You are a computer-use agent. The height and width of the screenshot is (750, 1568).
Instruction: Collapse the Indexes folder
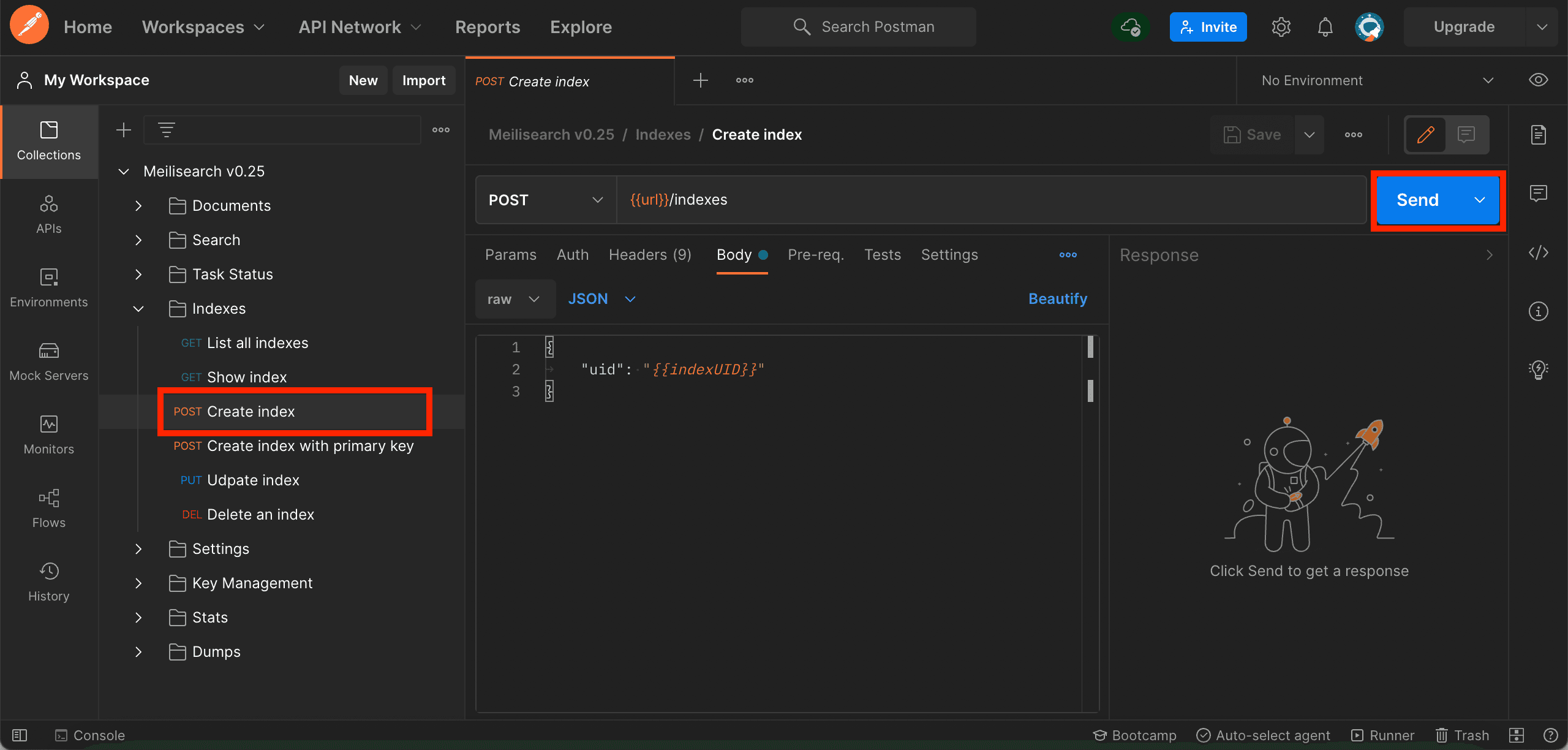(138, 309)
